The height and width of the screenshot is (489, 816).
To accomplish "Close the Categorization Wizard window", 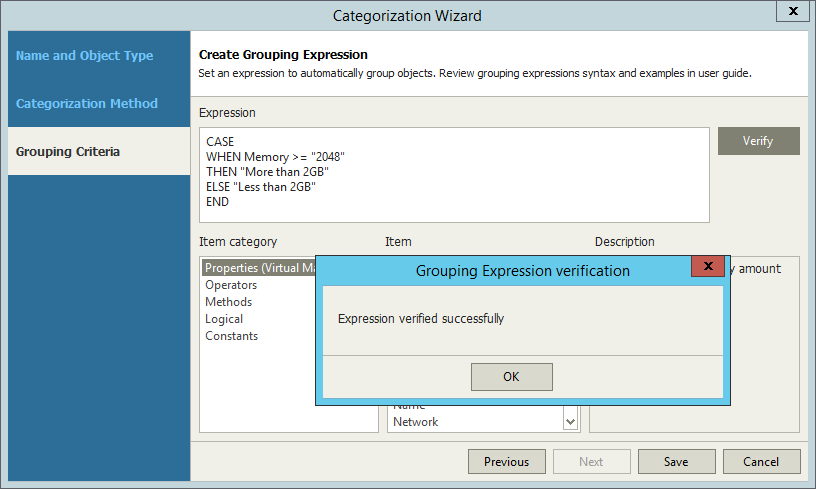I will click(793, 11).
